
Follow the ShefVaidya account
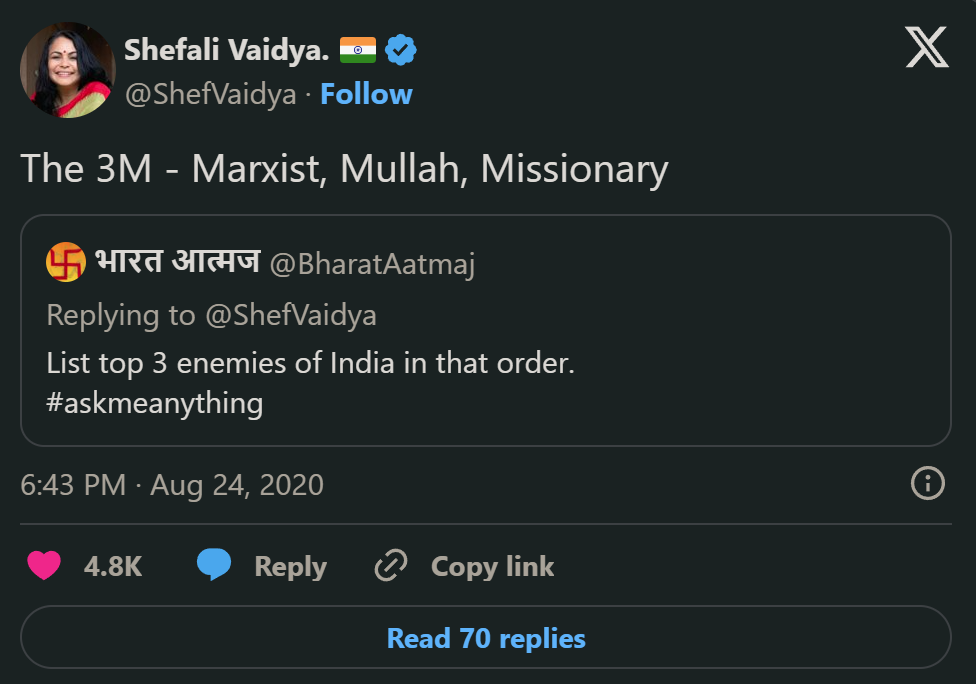click(366, 94)
